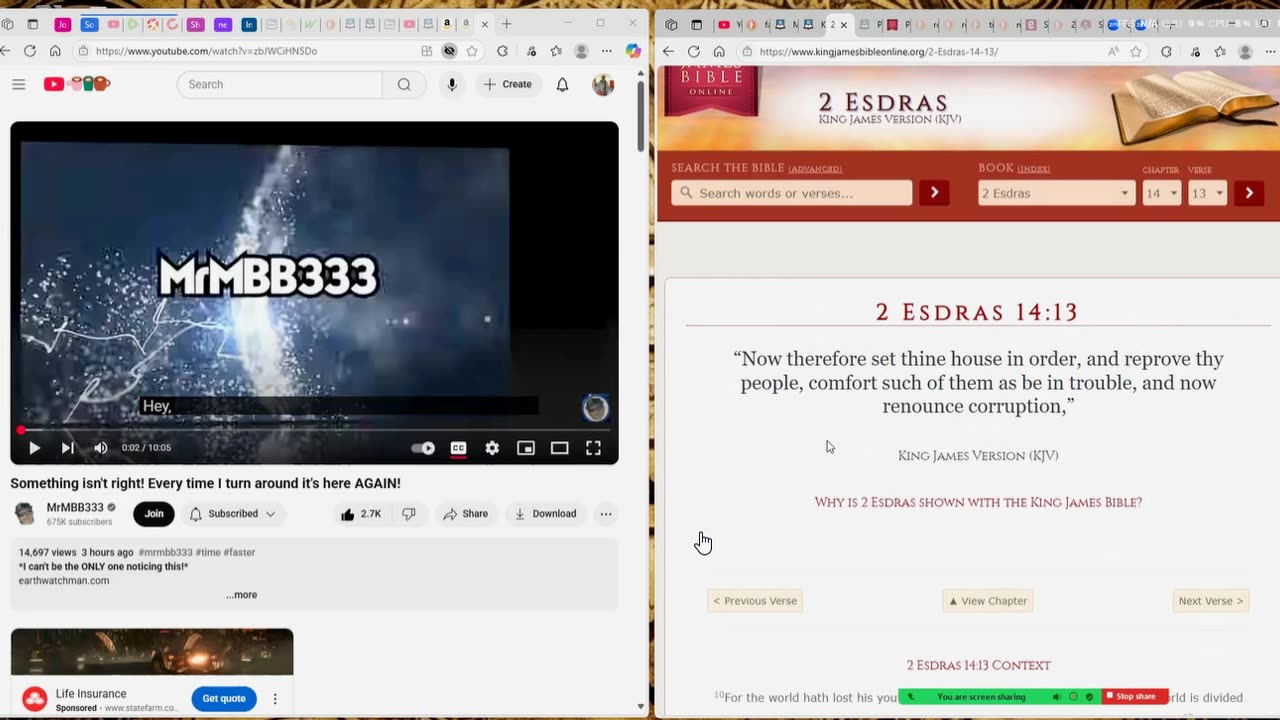Open the Advanced search link
The width and height of the screenshot is (1280, 720).
point(815,169)
